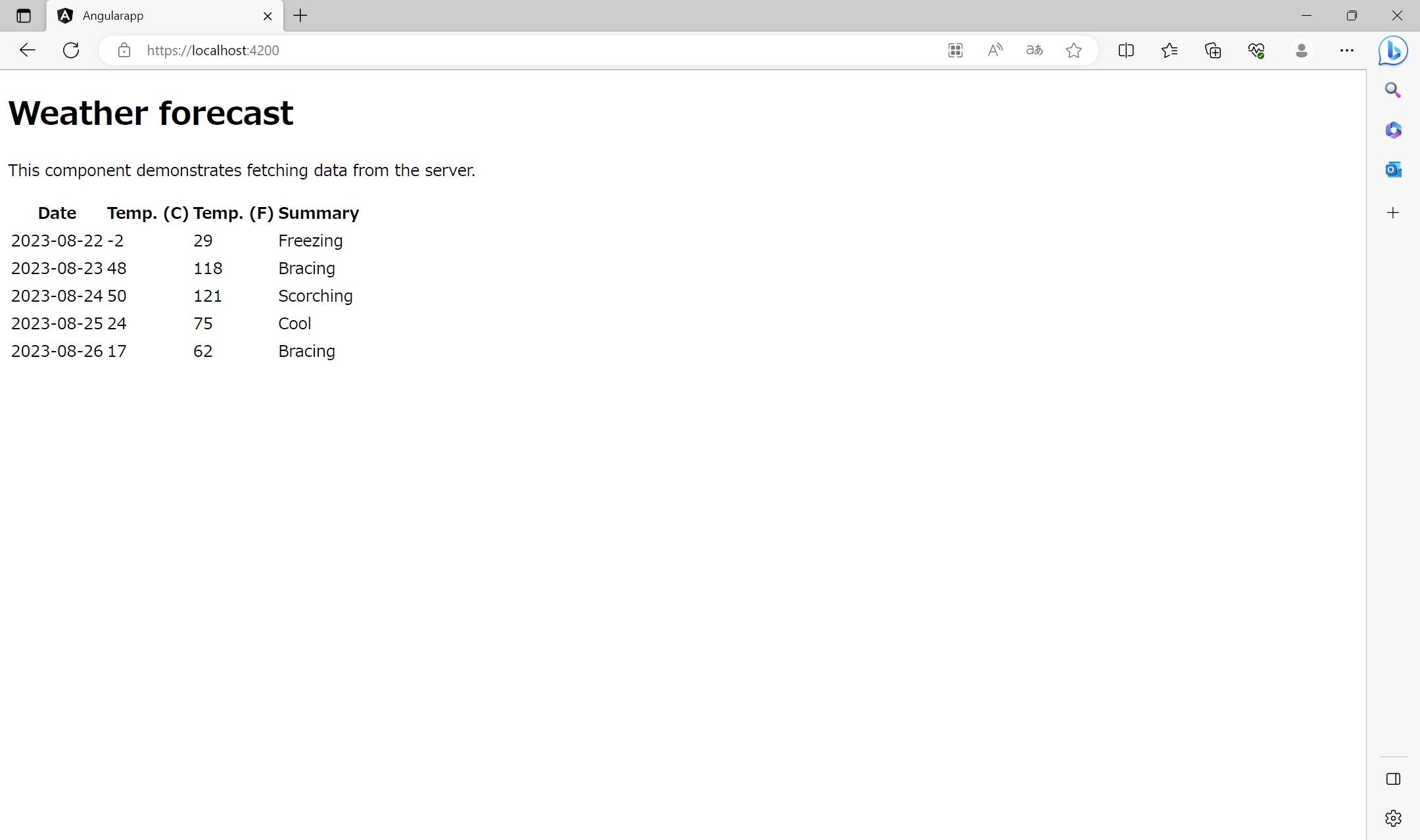Open a new tab
The image size is (1420, 840).
[300, 16]
